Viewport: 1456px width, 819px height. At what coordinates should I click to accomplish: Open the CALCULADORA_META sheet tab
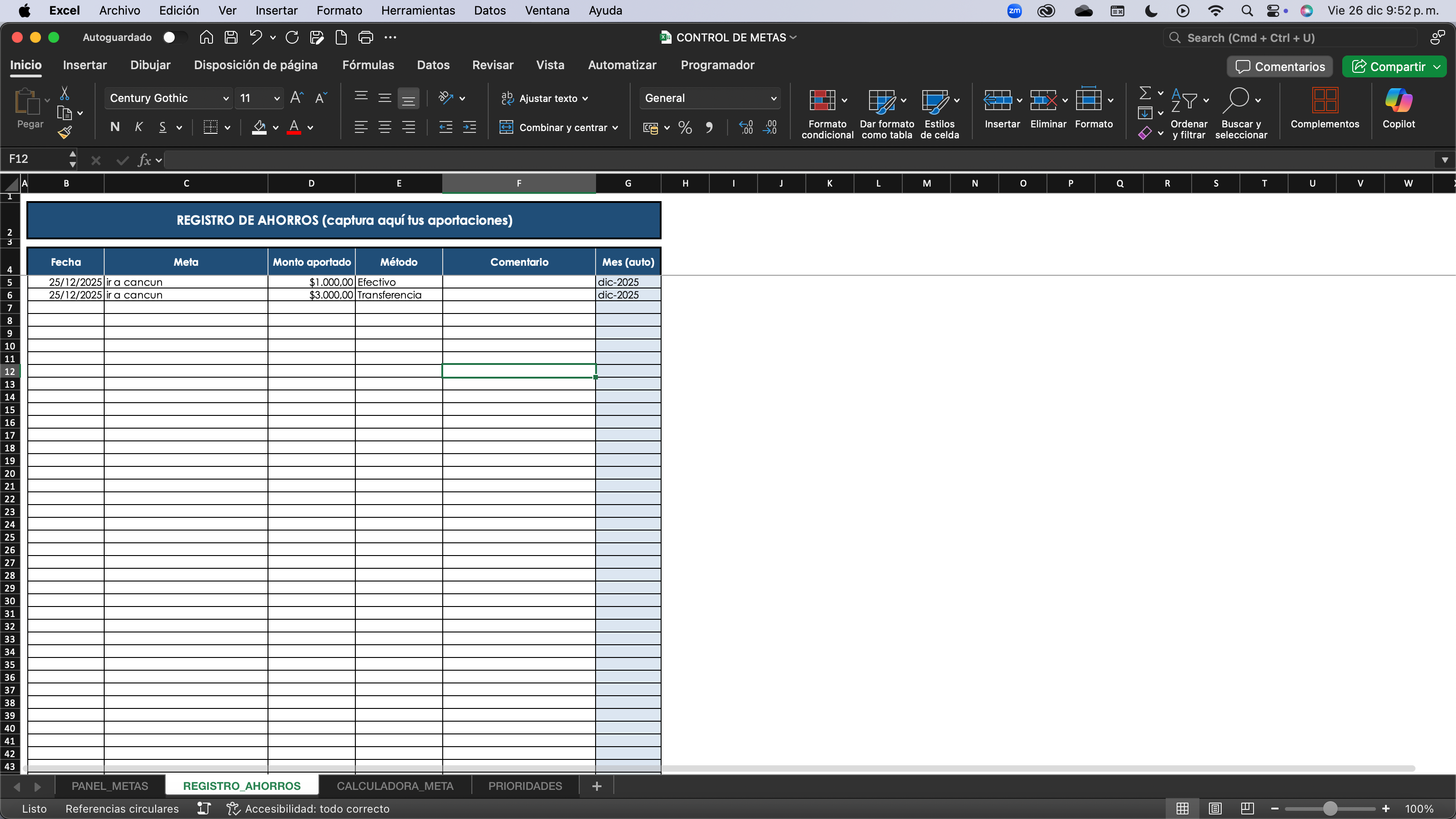point(394,786)
